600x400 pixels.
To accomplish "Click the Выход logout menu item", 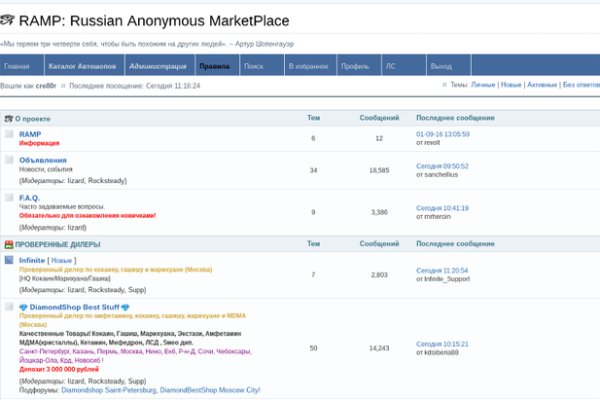I will tap(440, 66).
